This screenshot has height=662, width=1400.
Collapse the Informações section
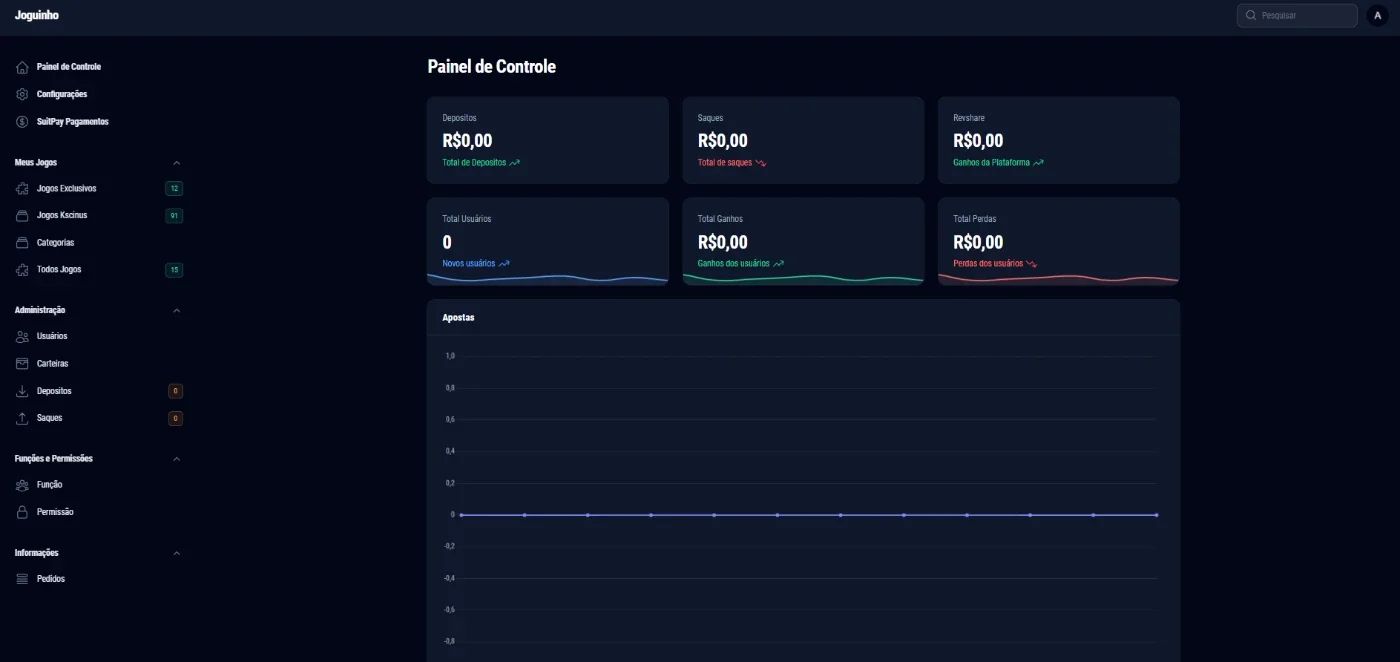point(177,553)
